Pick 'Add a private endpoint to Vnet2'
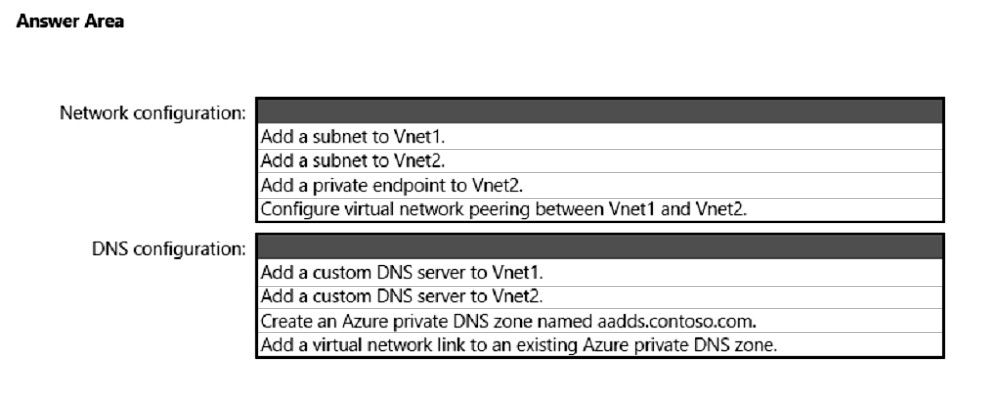Screen dimensions: 1000x399 click(599, 185)
